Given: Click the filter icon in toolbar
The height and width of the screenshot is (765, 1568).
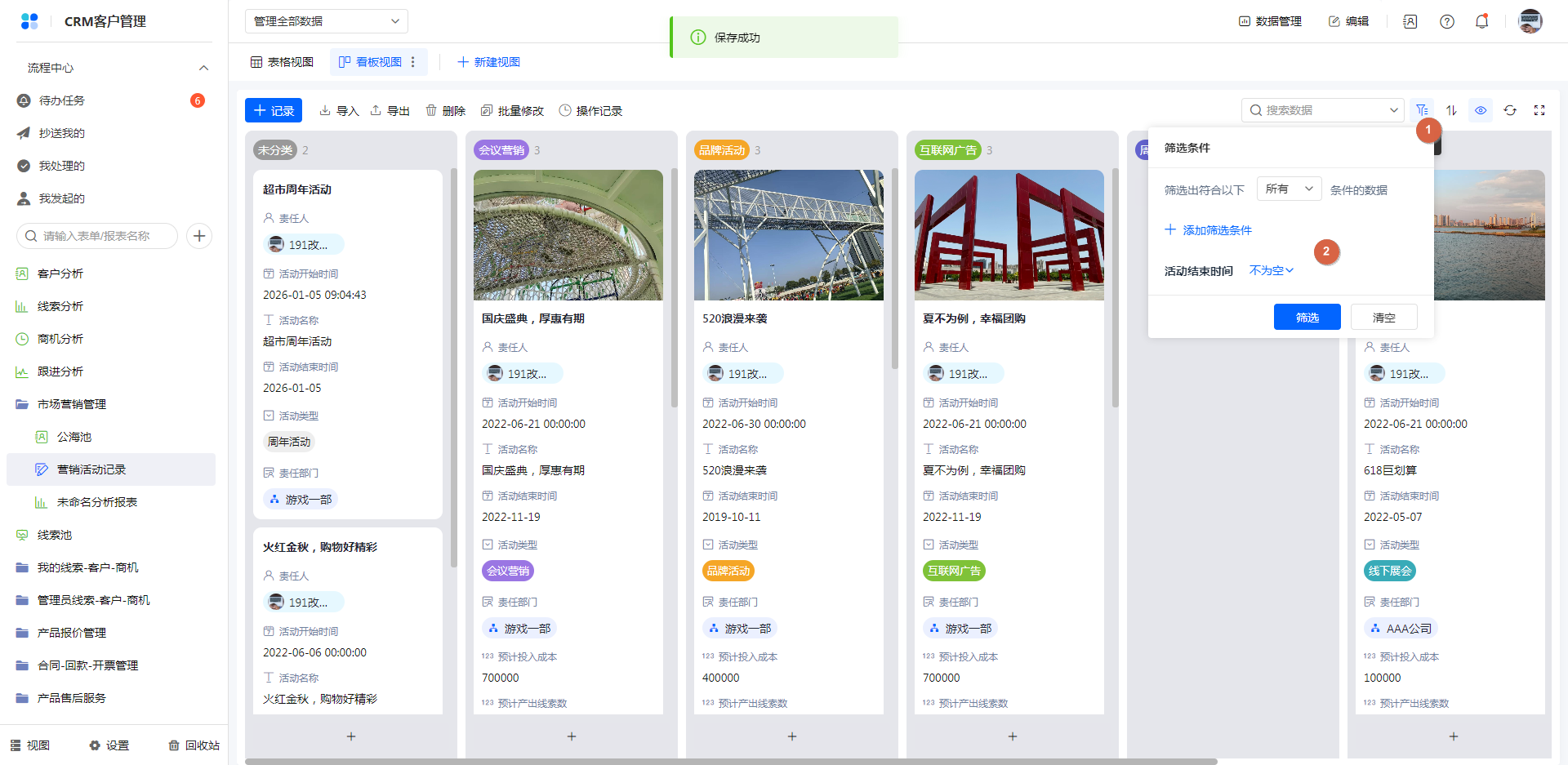Looking at the screenshot, I should 1422,110.
